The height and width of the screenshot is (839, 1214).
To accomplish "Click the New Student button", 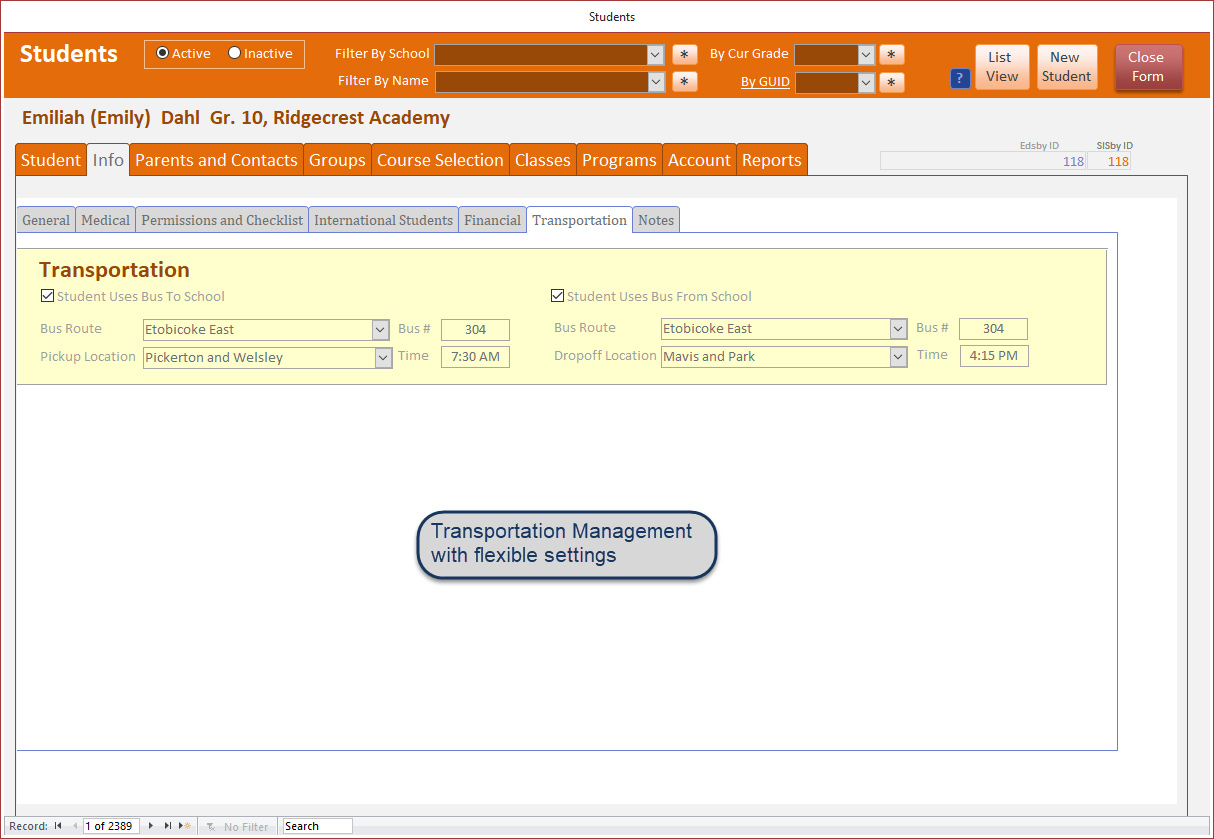I will tap(1066, 67).
